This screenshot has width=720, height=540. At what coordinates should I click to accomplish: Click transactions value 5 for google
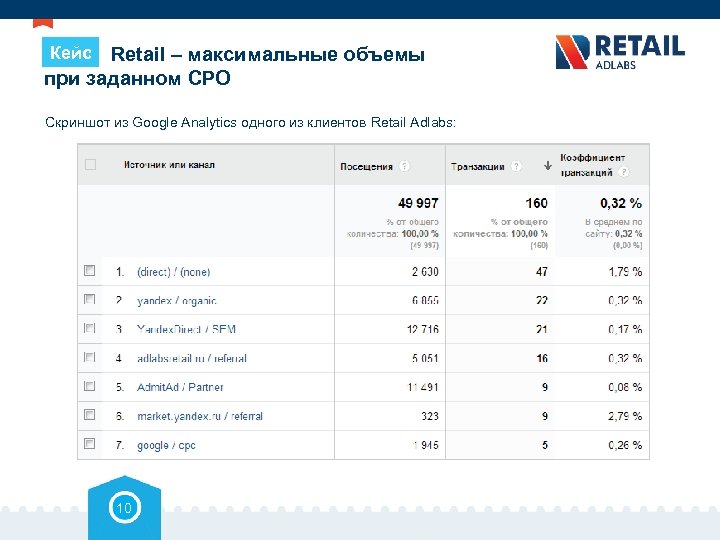click(x=545, y=445)
